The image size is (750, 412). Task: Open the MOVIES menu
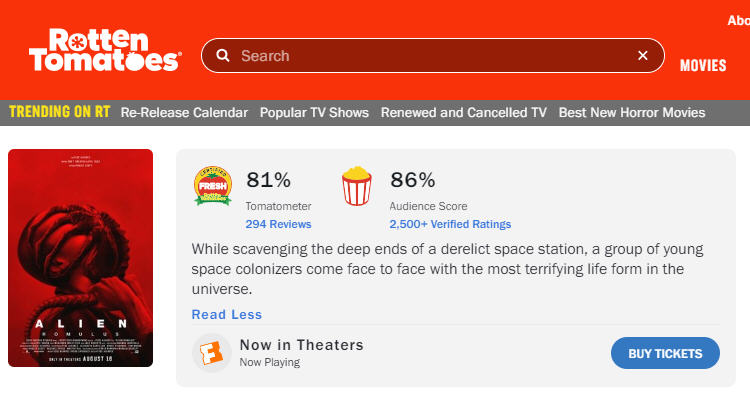coord(703,66)
